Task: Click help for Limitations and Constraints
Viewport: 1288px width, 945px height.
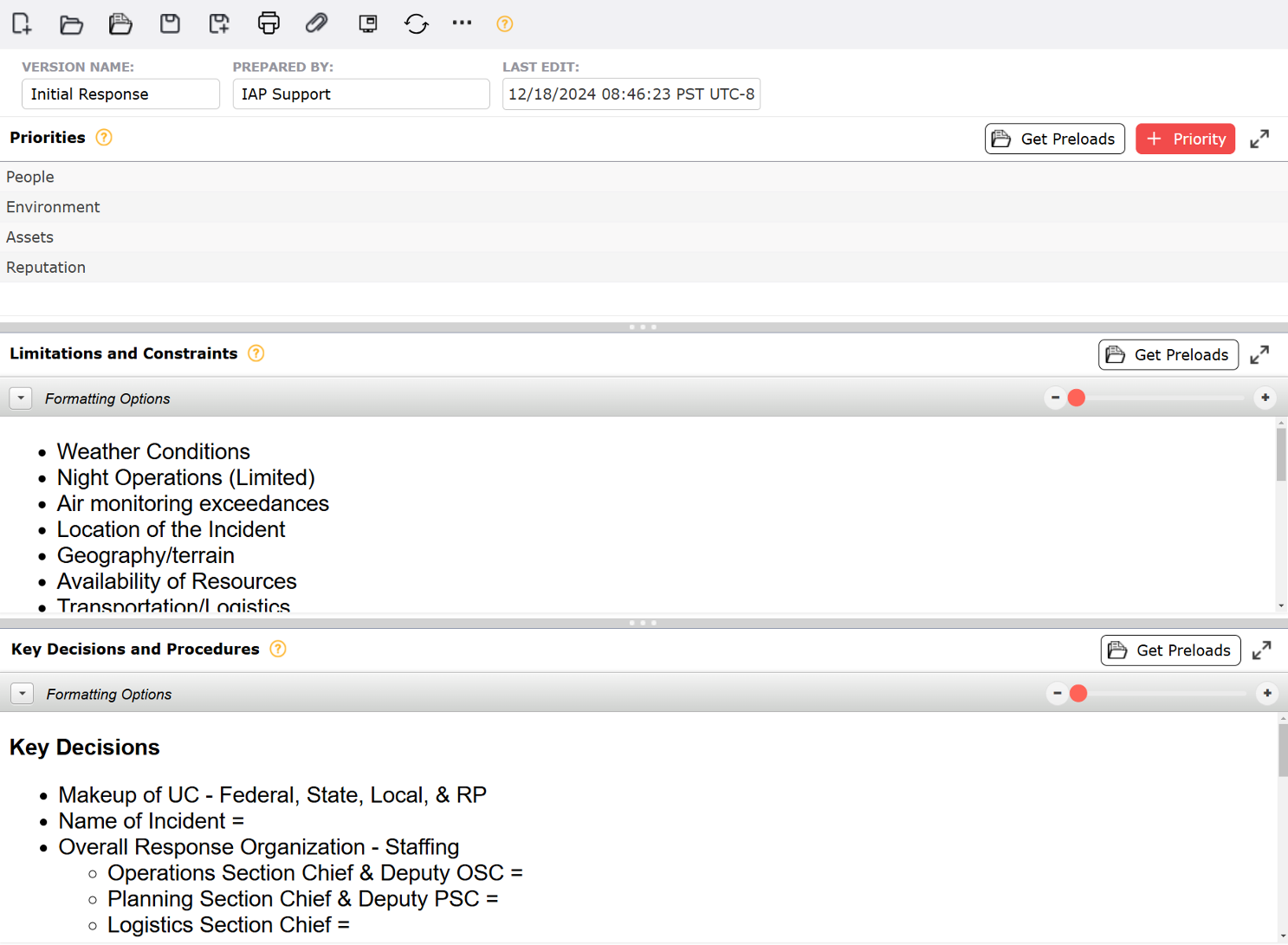Action: [x=256, y=353]
